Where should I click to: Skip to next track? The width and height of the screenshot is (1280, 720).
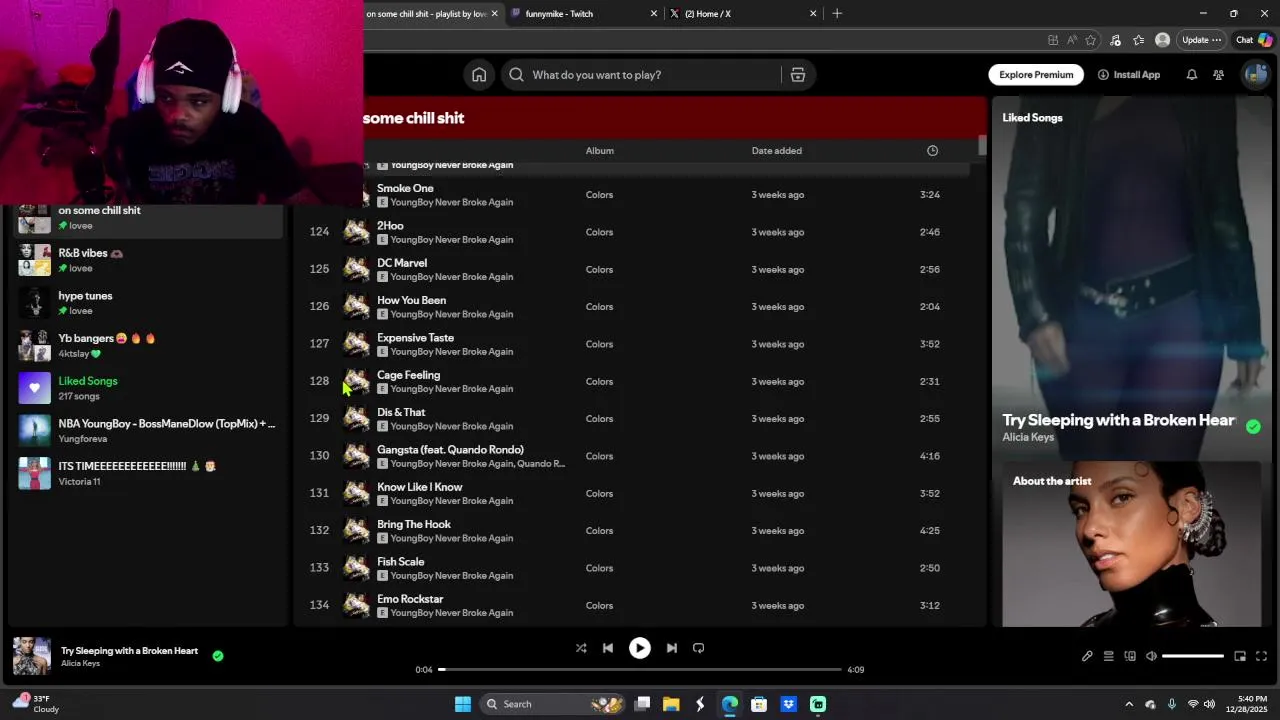672,648
